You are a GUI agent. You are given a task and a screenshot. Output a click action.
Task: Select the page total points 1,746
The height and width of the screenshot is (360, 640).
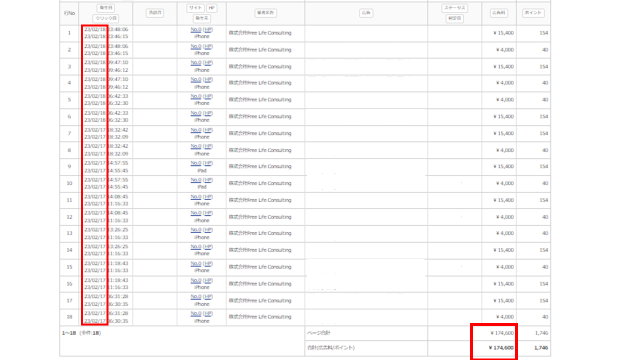541,333
